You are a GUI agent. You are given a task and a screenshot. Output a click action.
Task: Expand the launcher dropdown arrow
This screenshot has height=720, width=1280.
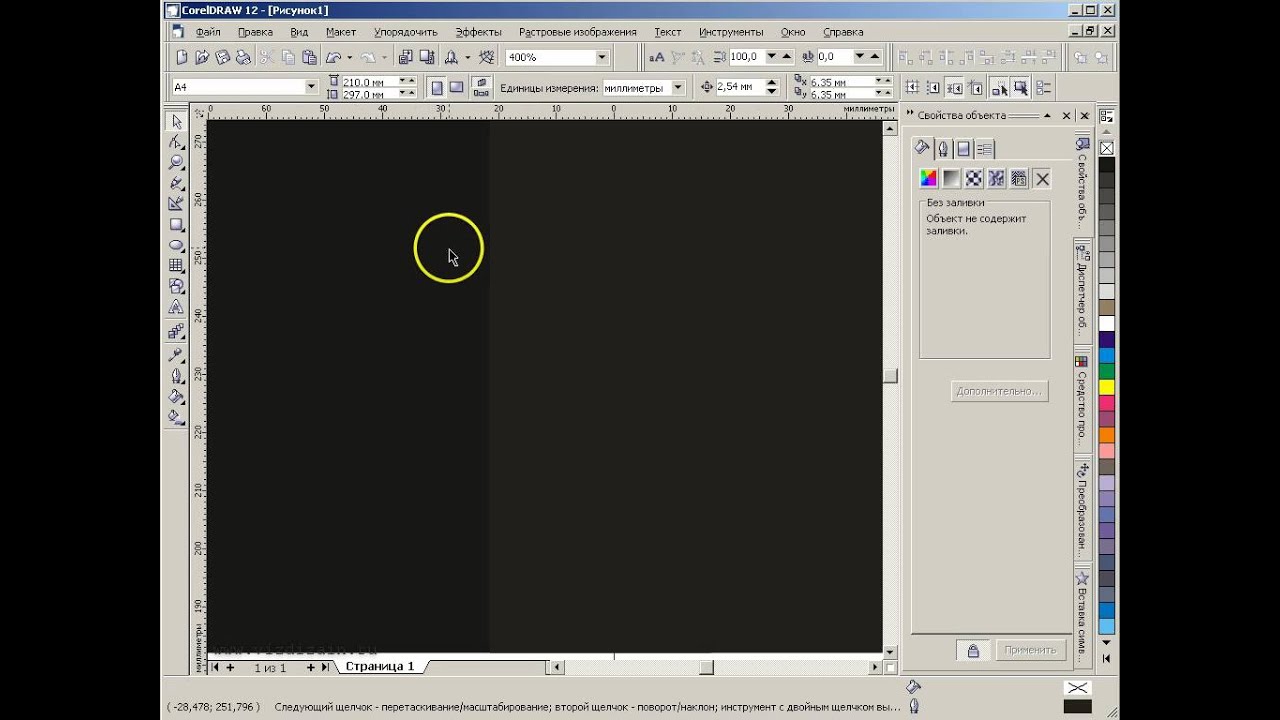pyautogui.click(x=467, y=57)
